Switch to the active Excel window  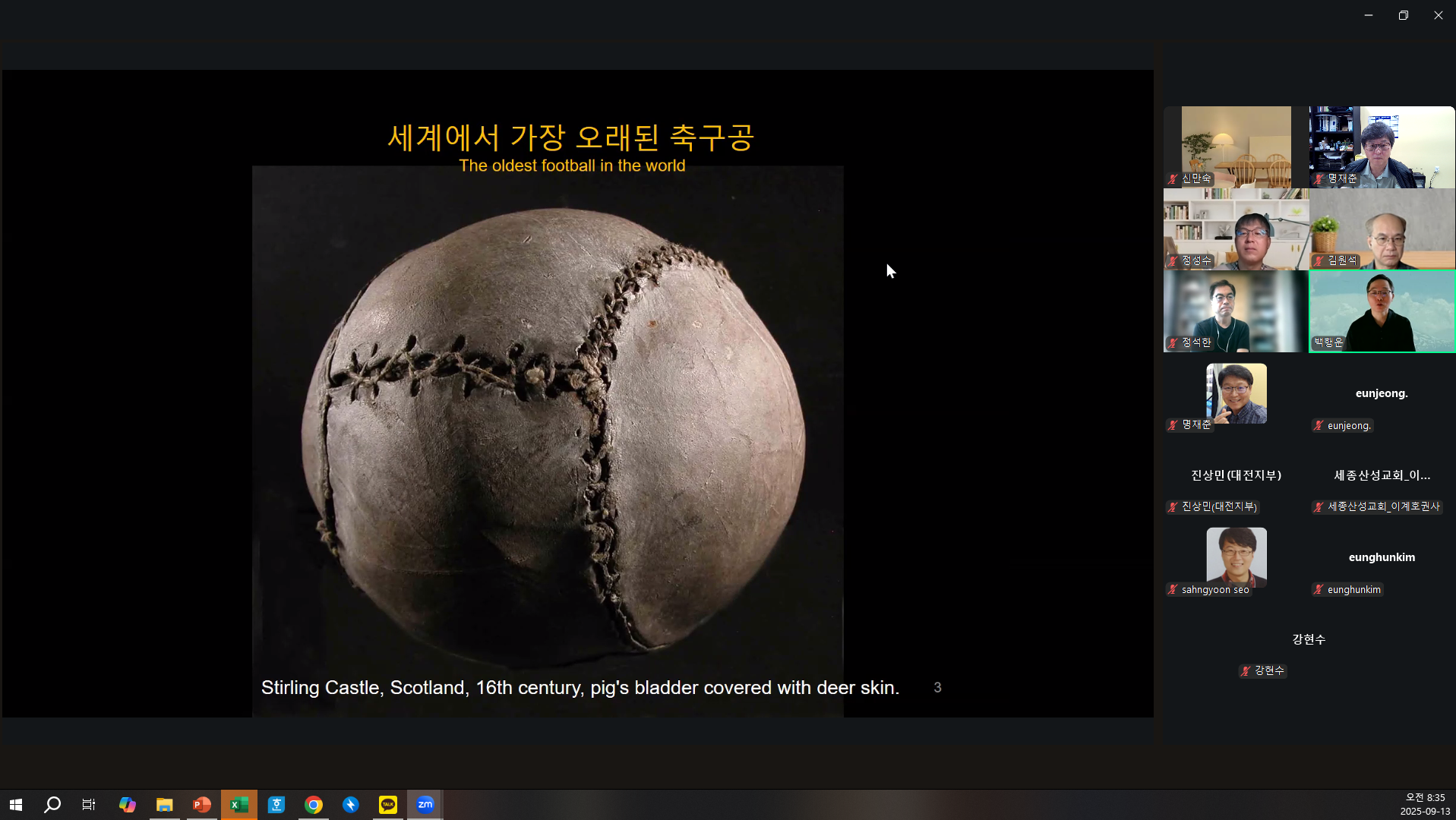pyautogui.click(x=239, y=804)
